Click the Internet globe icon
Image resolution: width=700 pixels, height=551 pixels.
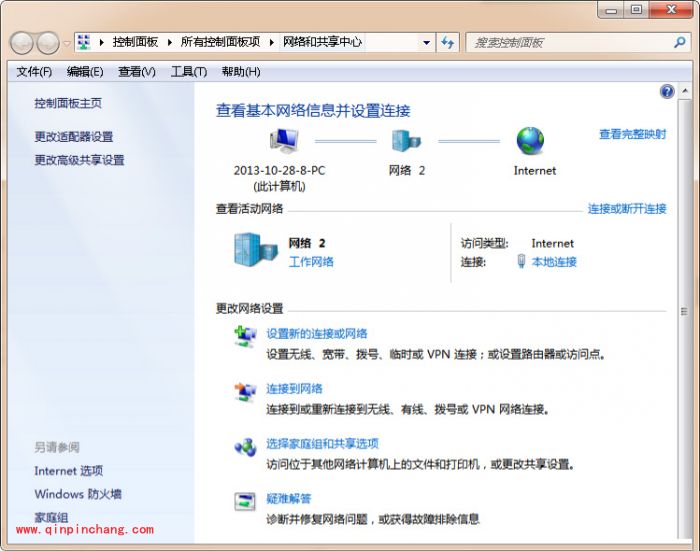pos(530,141)
